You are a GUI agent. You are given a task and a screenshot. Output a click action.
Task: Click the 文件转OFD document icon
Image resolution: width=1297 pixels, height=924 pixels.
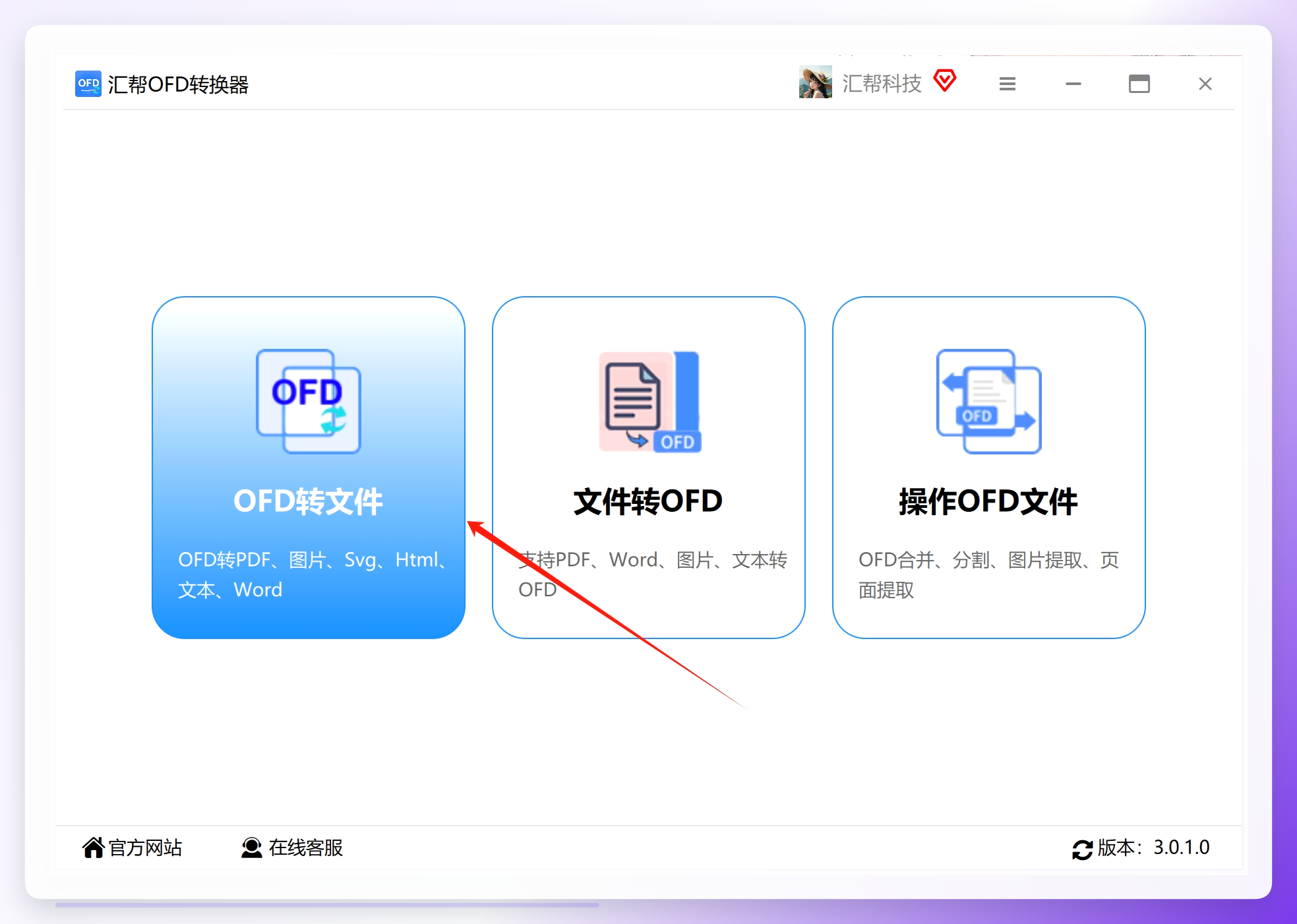coord(649,401)
